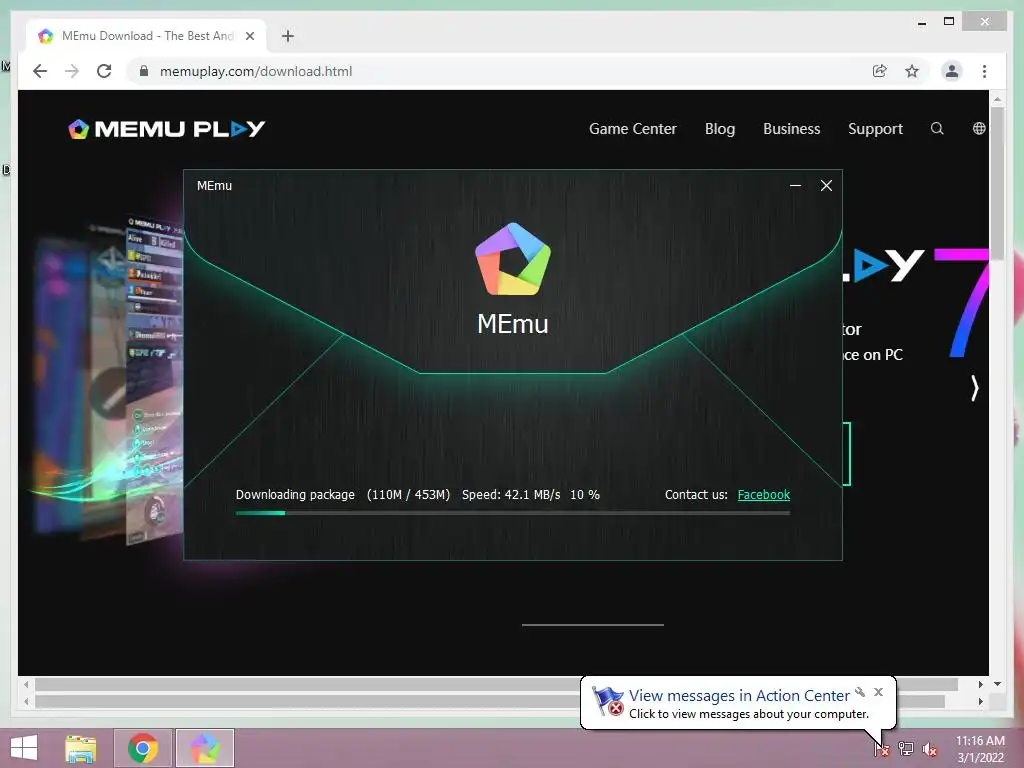This screenshot has width=1024, height=768.
Task: Close the Action Center notification balloon
Action: click(x=878, y=692)
